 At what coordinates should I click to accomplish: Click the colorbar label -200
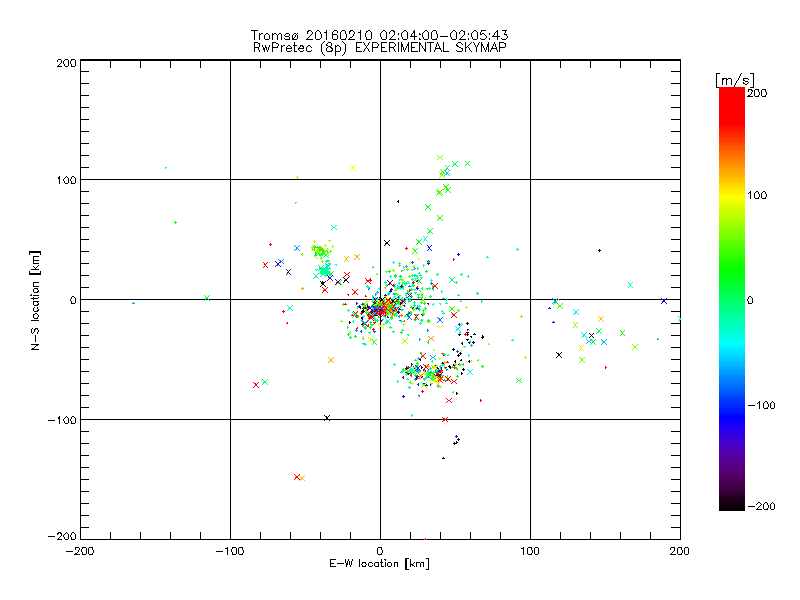[761, 506]
